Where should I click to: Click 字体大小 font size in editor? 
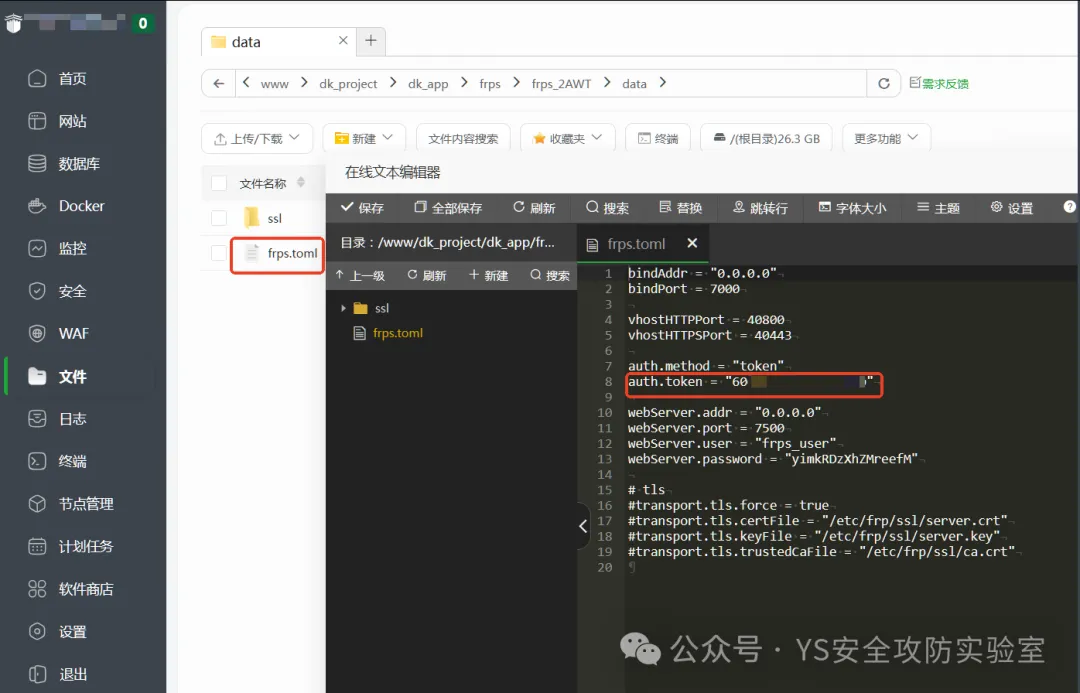(x=852, y=207)
